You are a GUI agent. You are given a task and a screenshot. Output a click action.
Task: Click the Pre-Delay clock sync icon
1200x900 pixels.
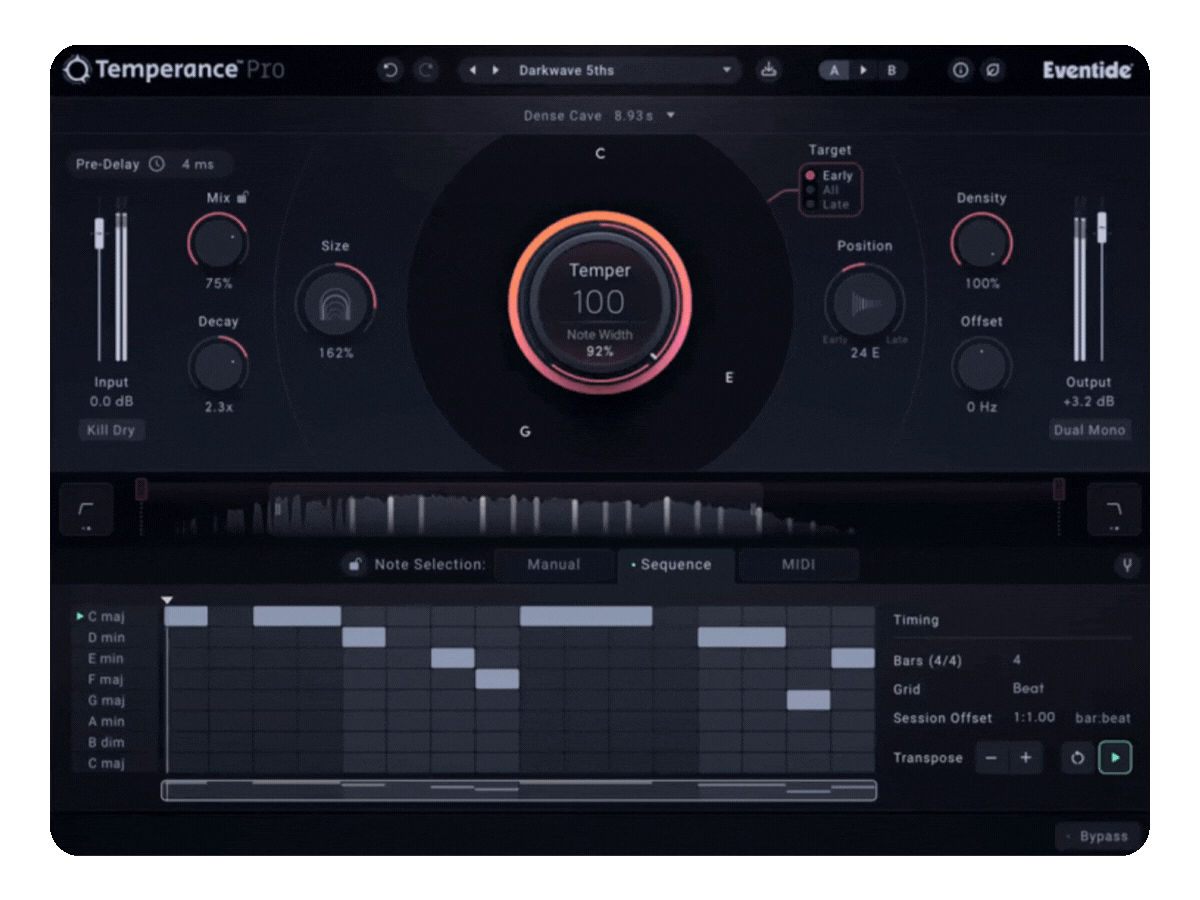tap(157, 164)
